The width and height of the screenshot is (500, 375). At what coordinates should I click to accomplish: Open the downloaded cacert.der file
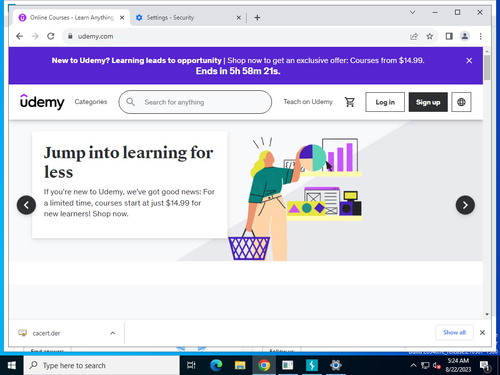coord(46,333)
